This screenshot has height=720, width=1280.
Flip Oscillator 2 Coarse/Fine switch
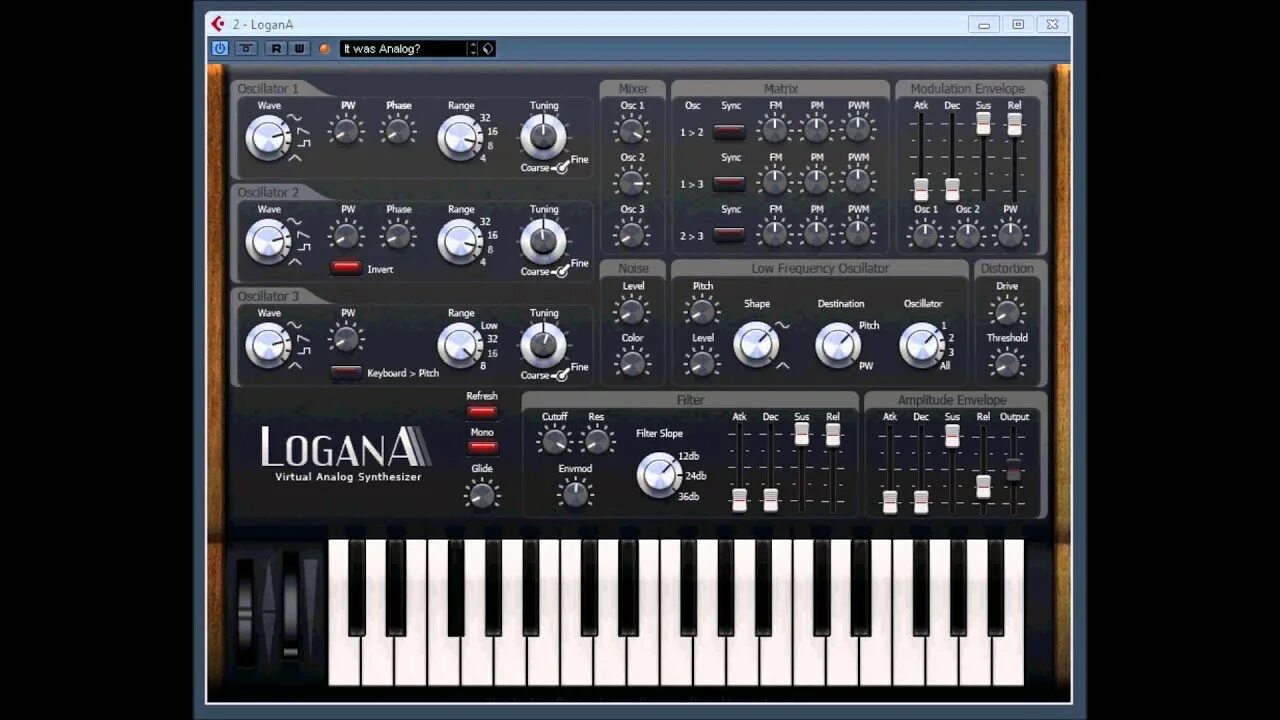561,270
